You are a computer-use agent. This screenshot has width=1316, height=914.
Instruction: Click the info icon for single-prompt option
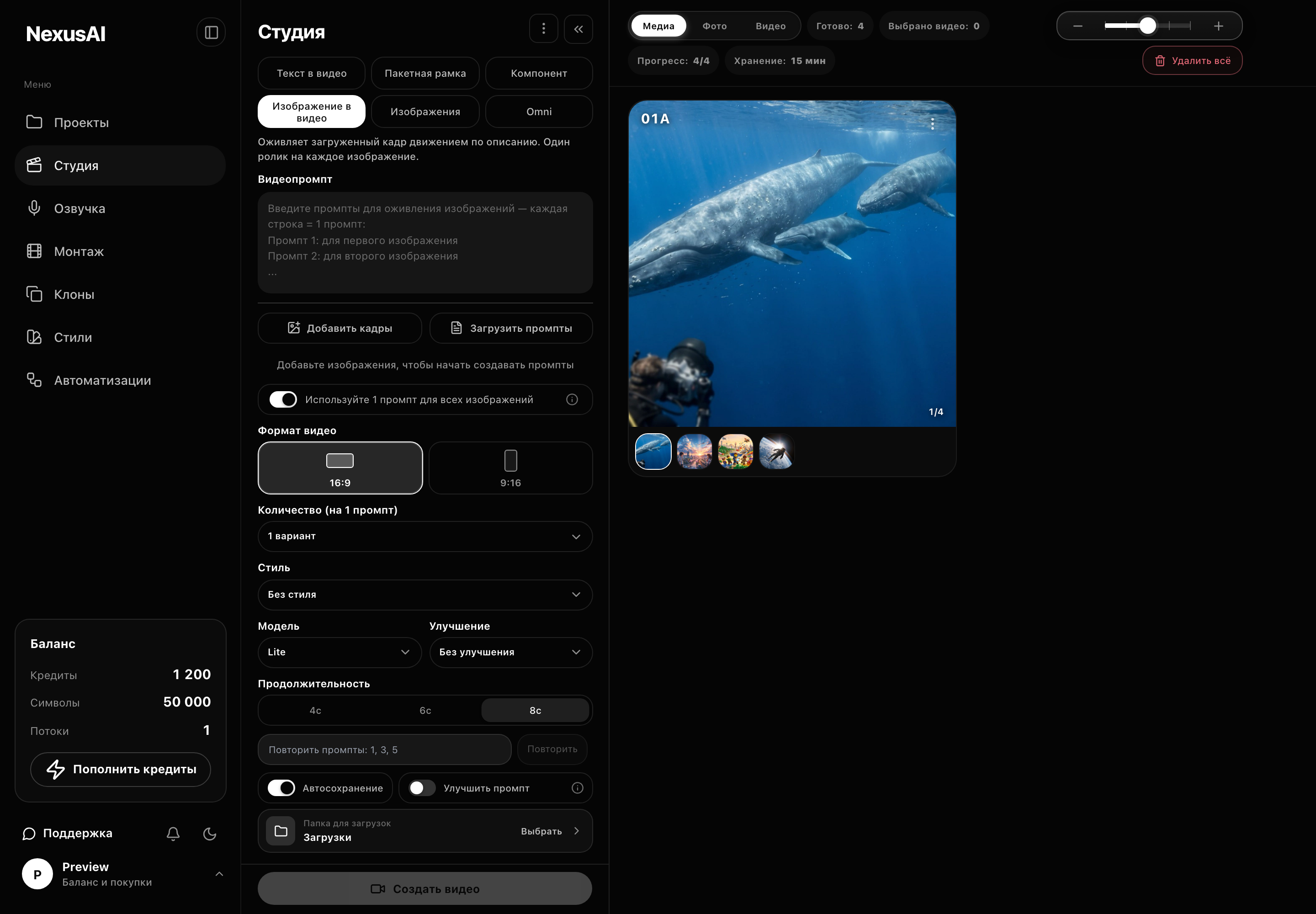point(572,399)
